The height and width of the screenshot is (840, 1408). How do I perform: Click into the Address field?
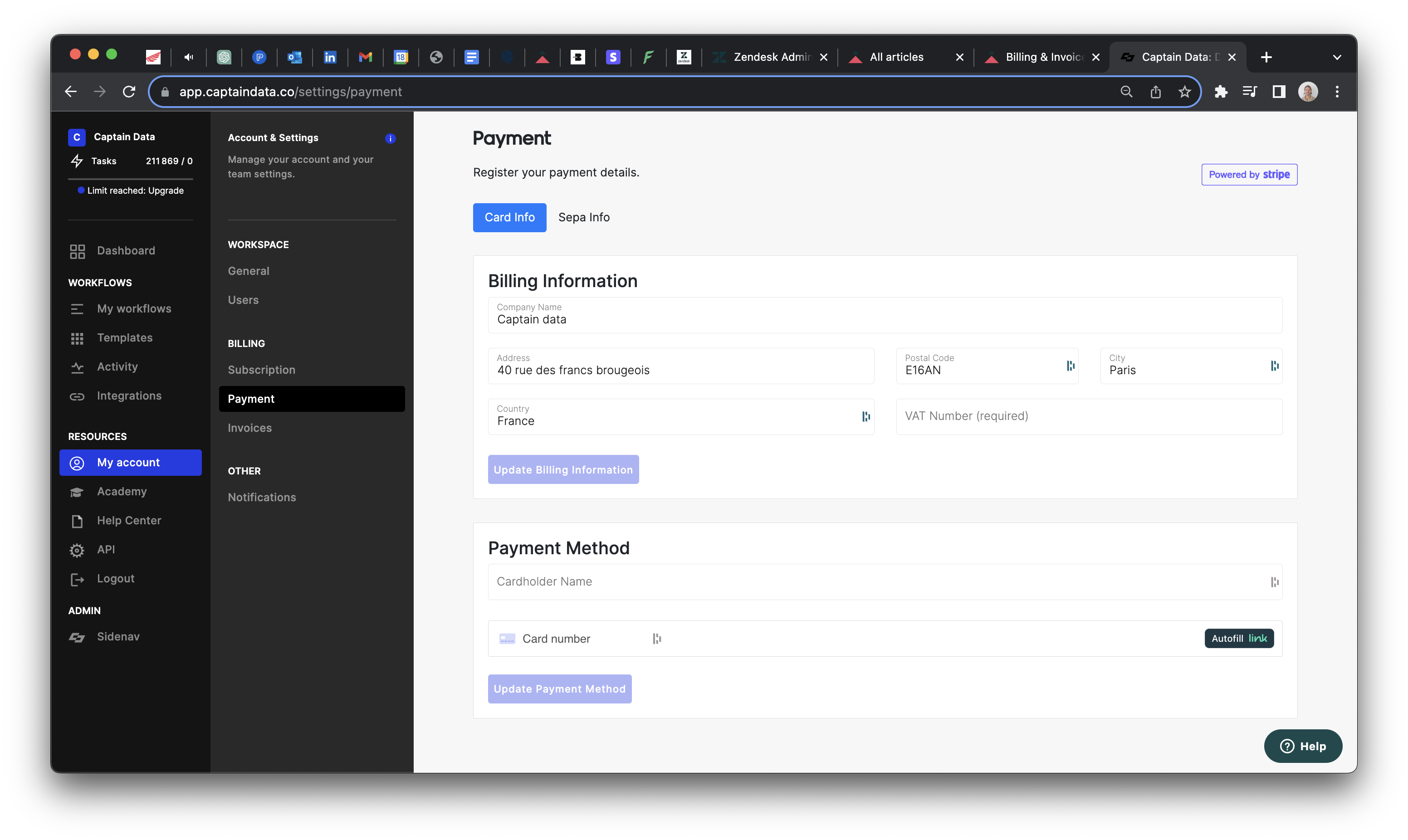[681, 366]
